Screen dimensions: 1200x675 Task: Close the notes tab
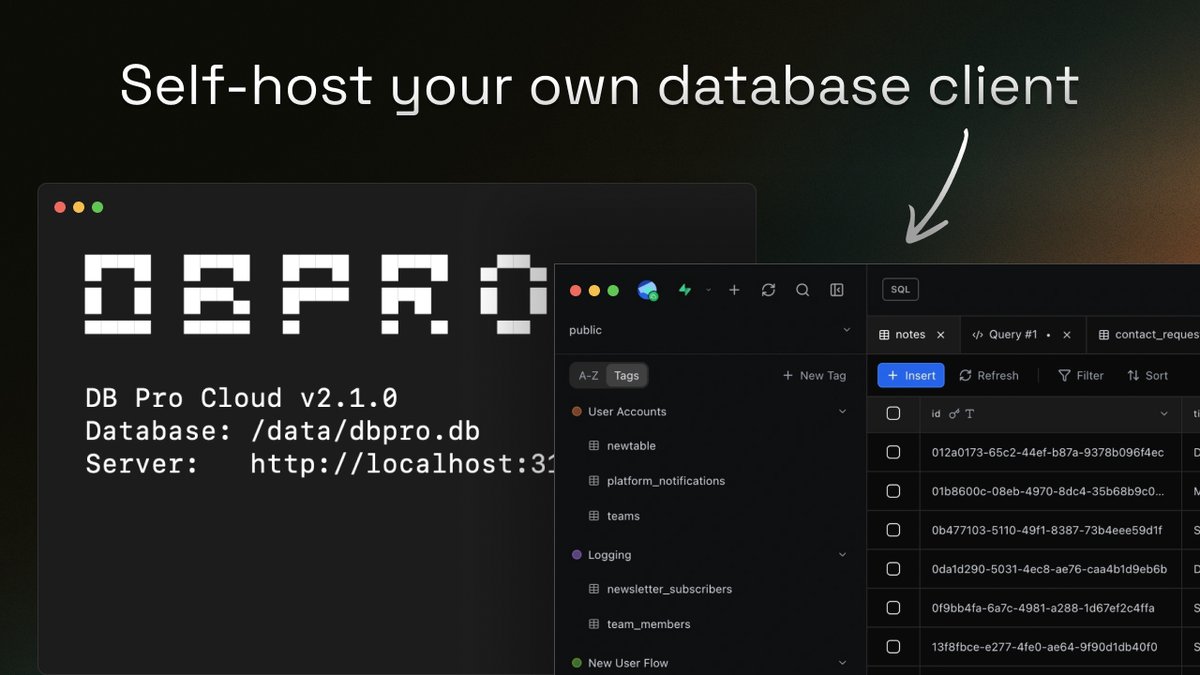(940, 335)
